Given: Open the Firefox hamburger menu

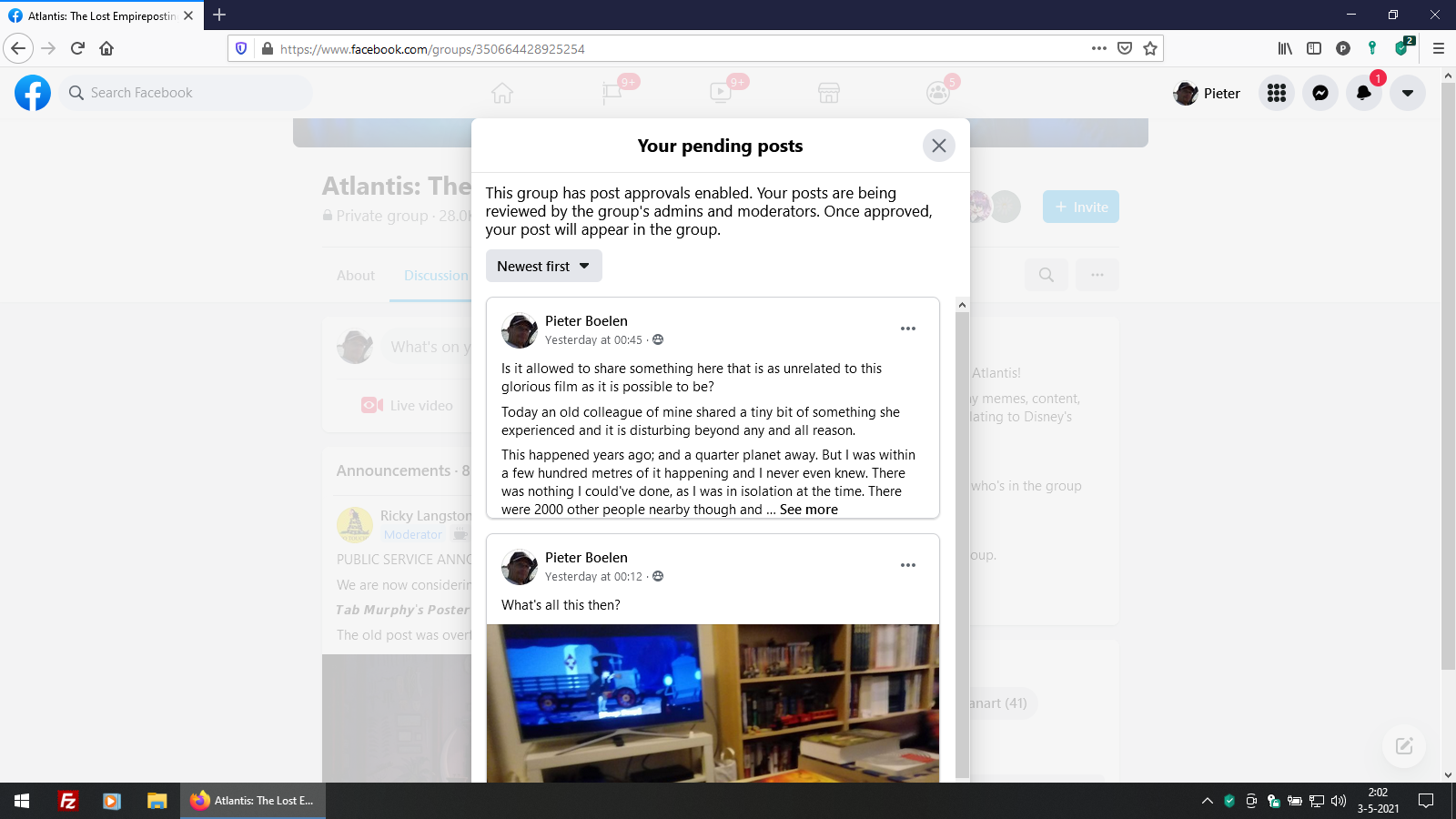Looking at the screenshot, I should (x=1439, y=48).
